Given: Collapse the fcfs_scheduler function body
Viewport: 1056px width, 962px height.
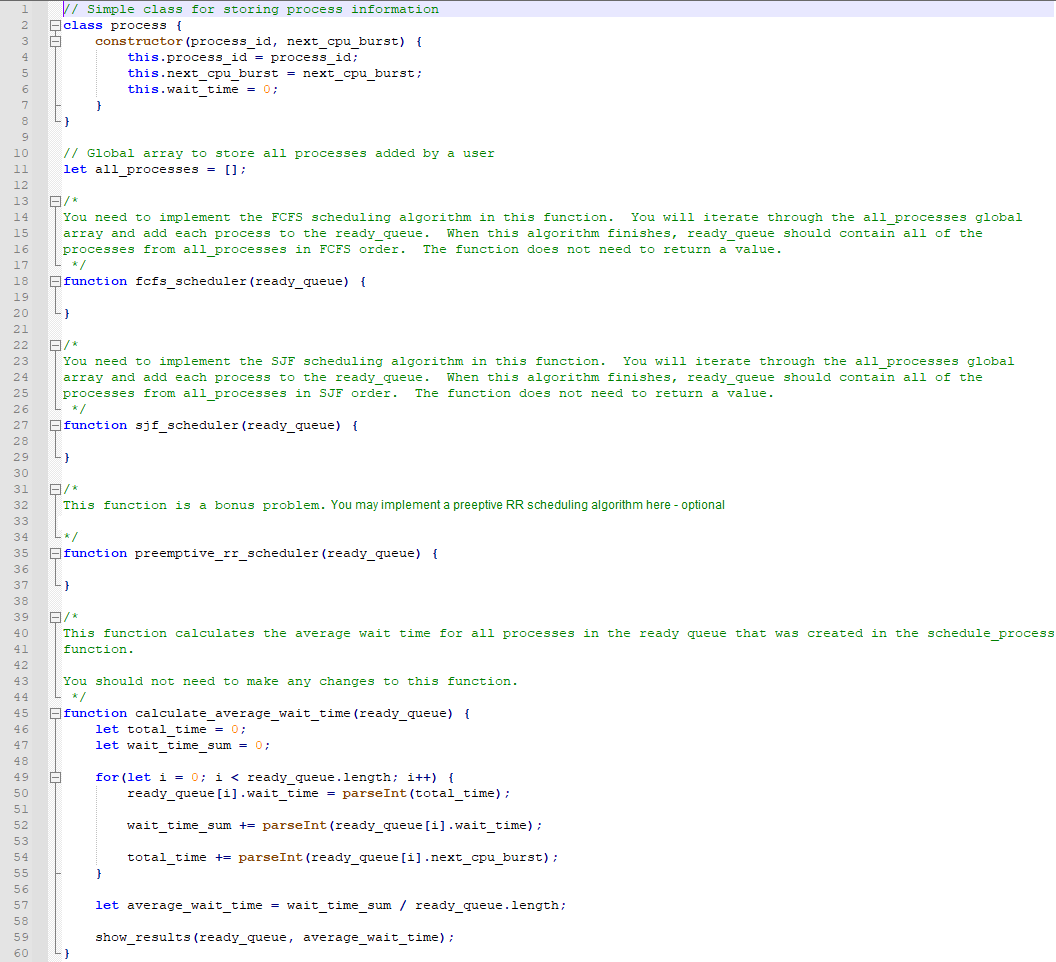Looking at the screenshot, I should pos(54,281).
